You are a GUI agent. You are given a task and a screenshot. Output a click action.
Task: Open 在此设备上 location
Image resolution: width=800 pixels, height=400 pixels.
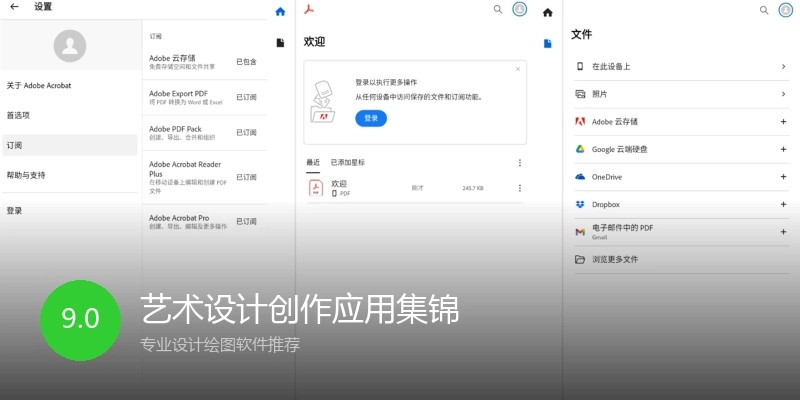(681, 66)
